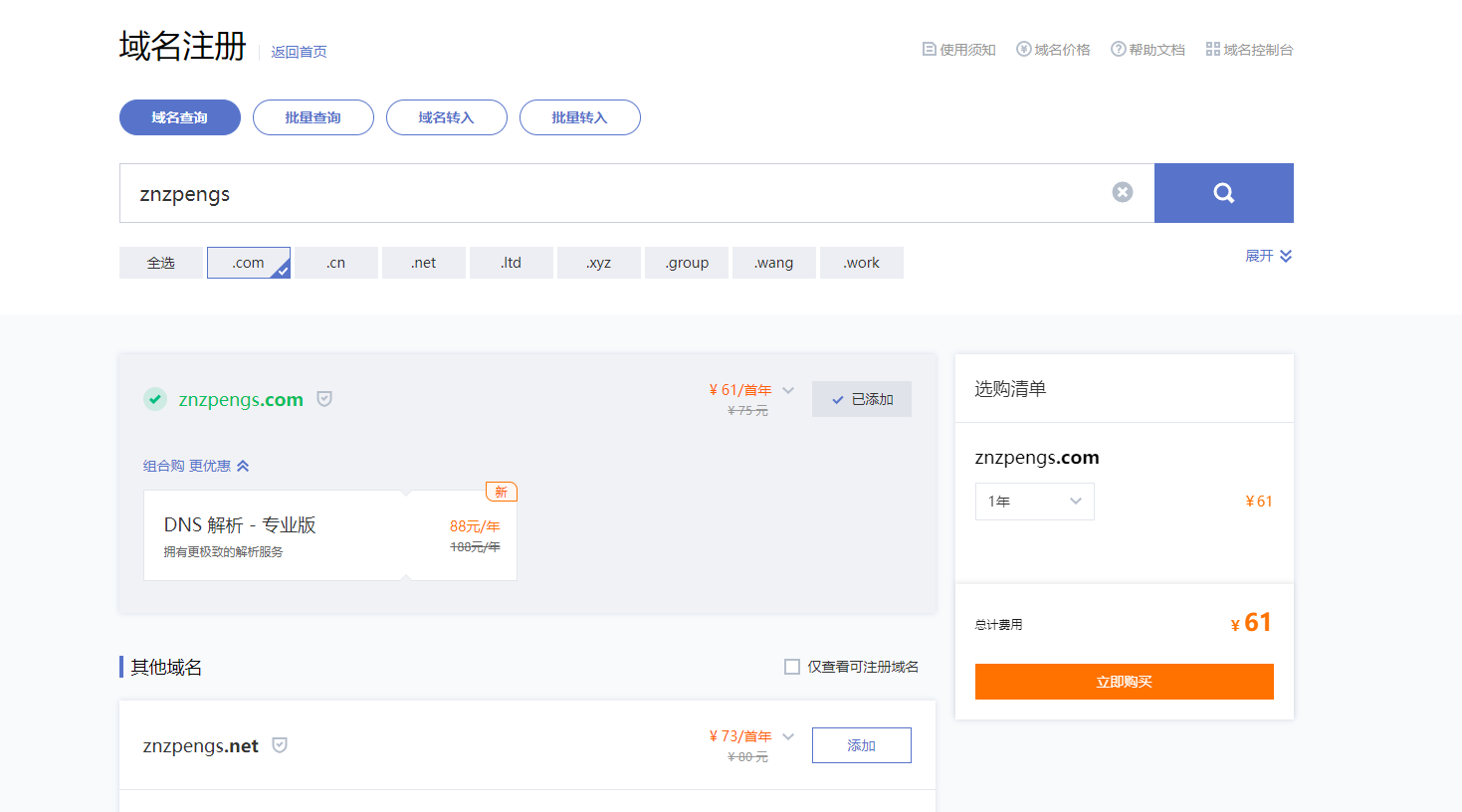Toggle the .group suffix option
The image size is (1462, 812).
687,263
